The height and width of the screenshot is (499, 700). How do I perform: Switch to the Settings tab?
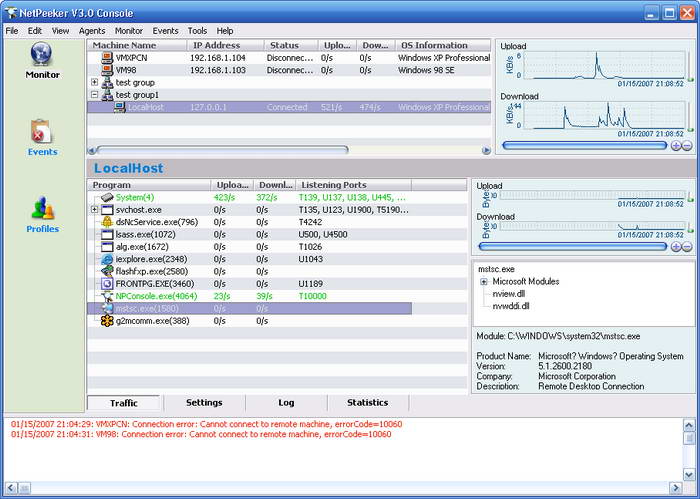pyautogui.click(x=204, y=403)
